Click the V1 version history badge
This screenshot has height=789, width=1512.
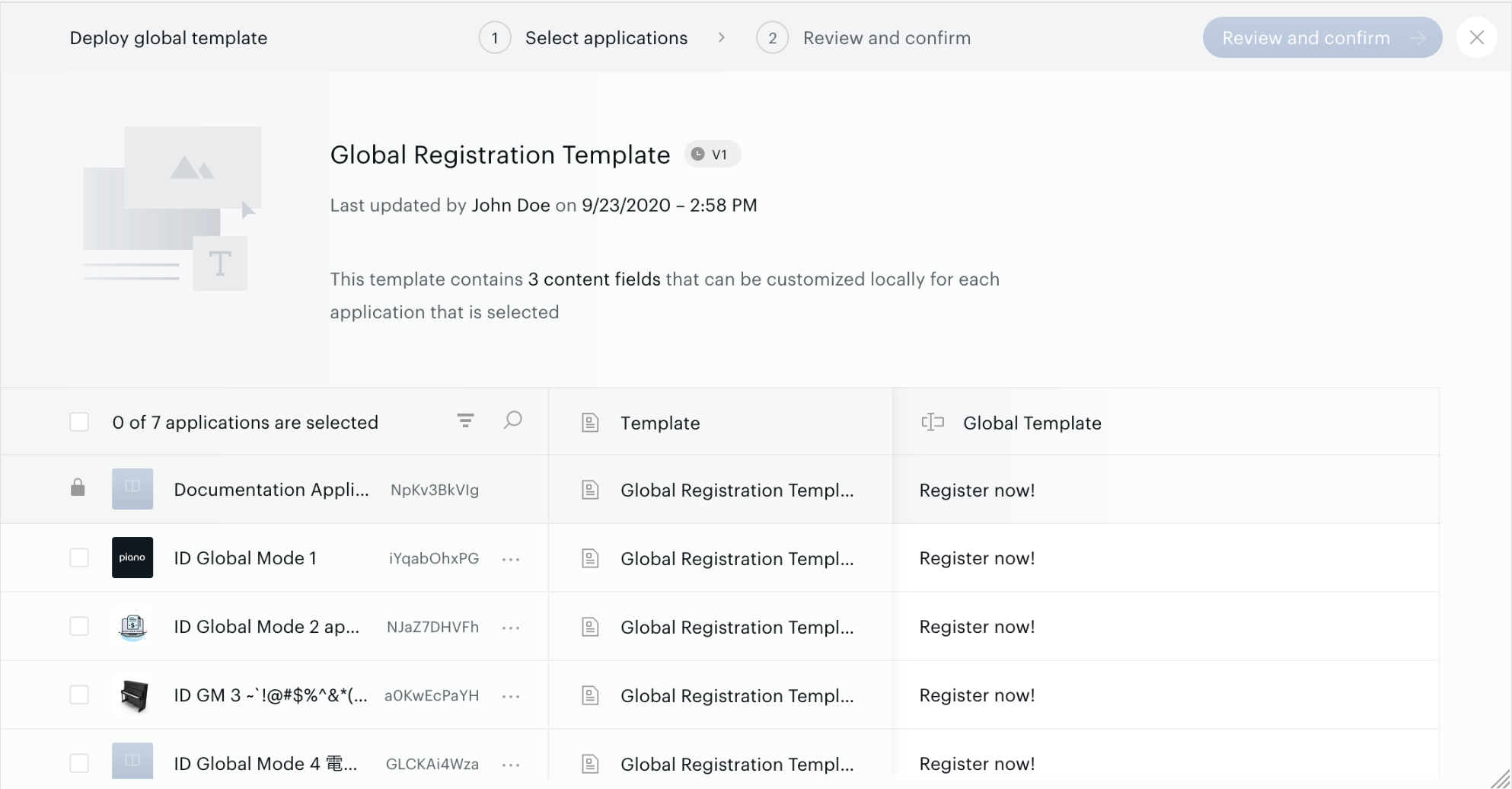point(712,155)
